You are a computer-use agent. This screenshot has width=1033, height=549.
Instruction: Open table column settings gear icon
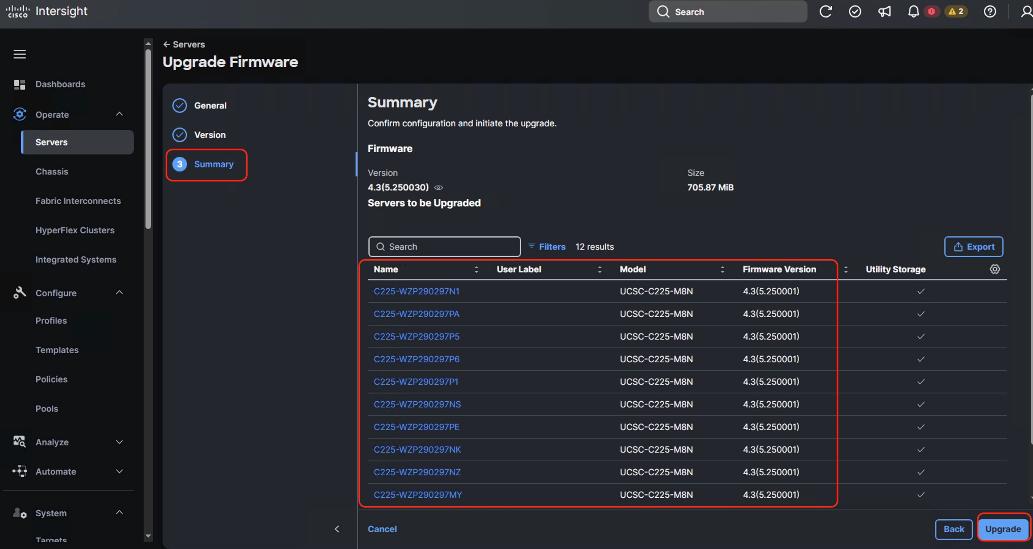click(994, 269)
